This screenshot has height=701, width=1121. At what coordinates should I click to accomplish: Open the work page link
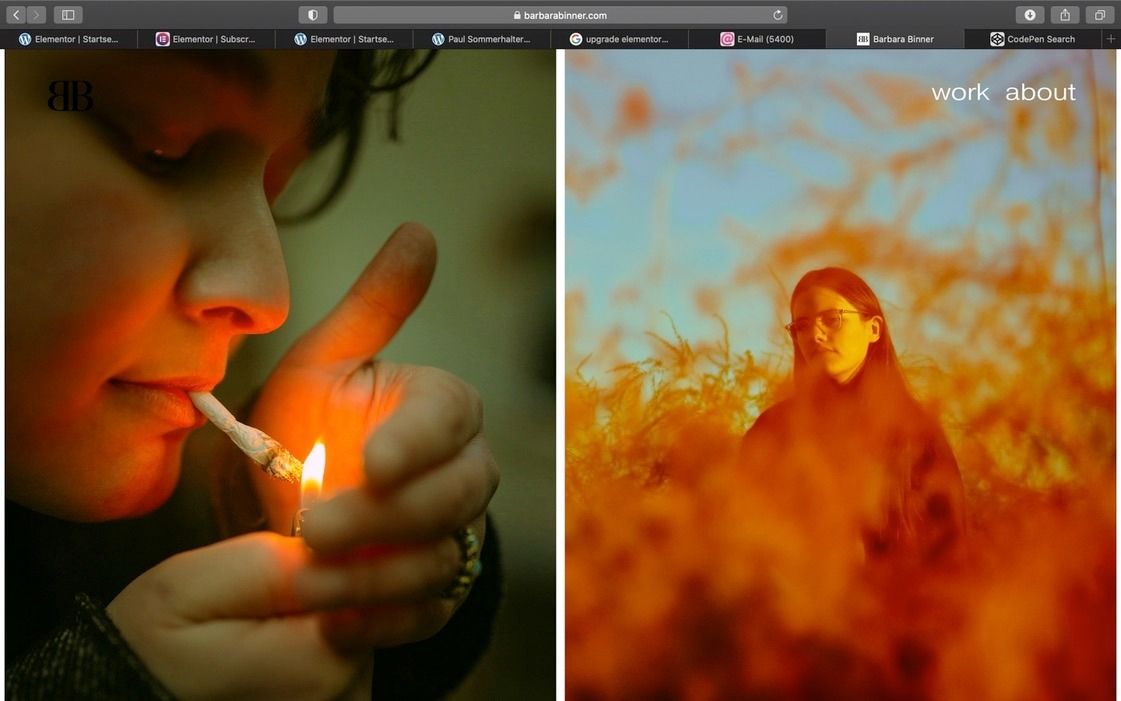pos(960,92)
